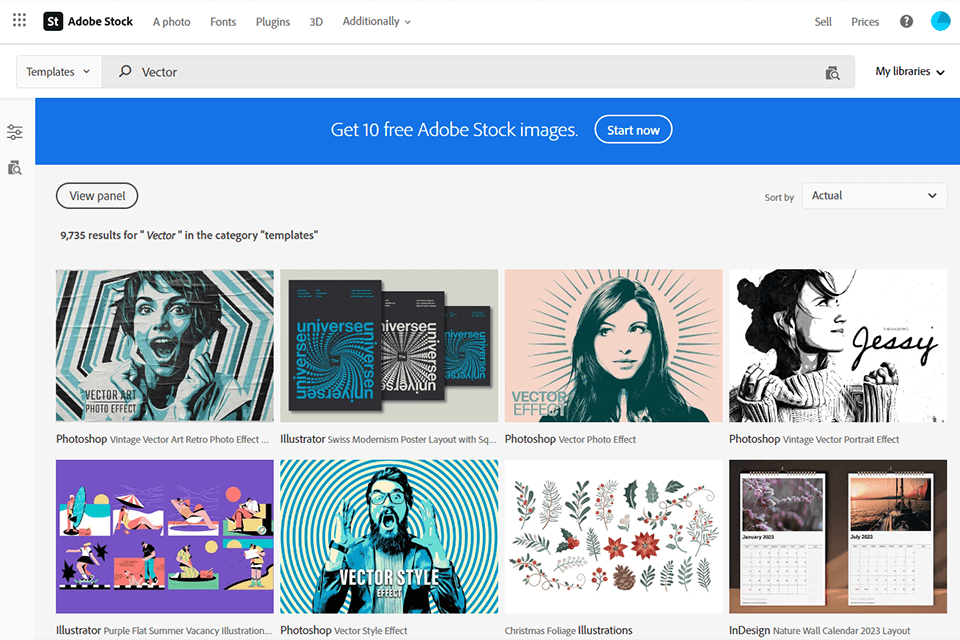
Task: Open the Fonts menu item
Action: coord(223,21)
